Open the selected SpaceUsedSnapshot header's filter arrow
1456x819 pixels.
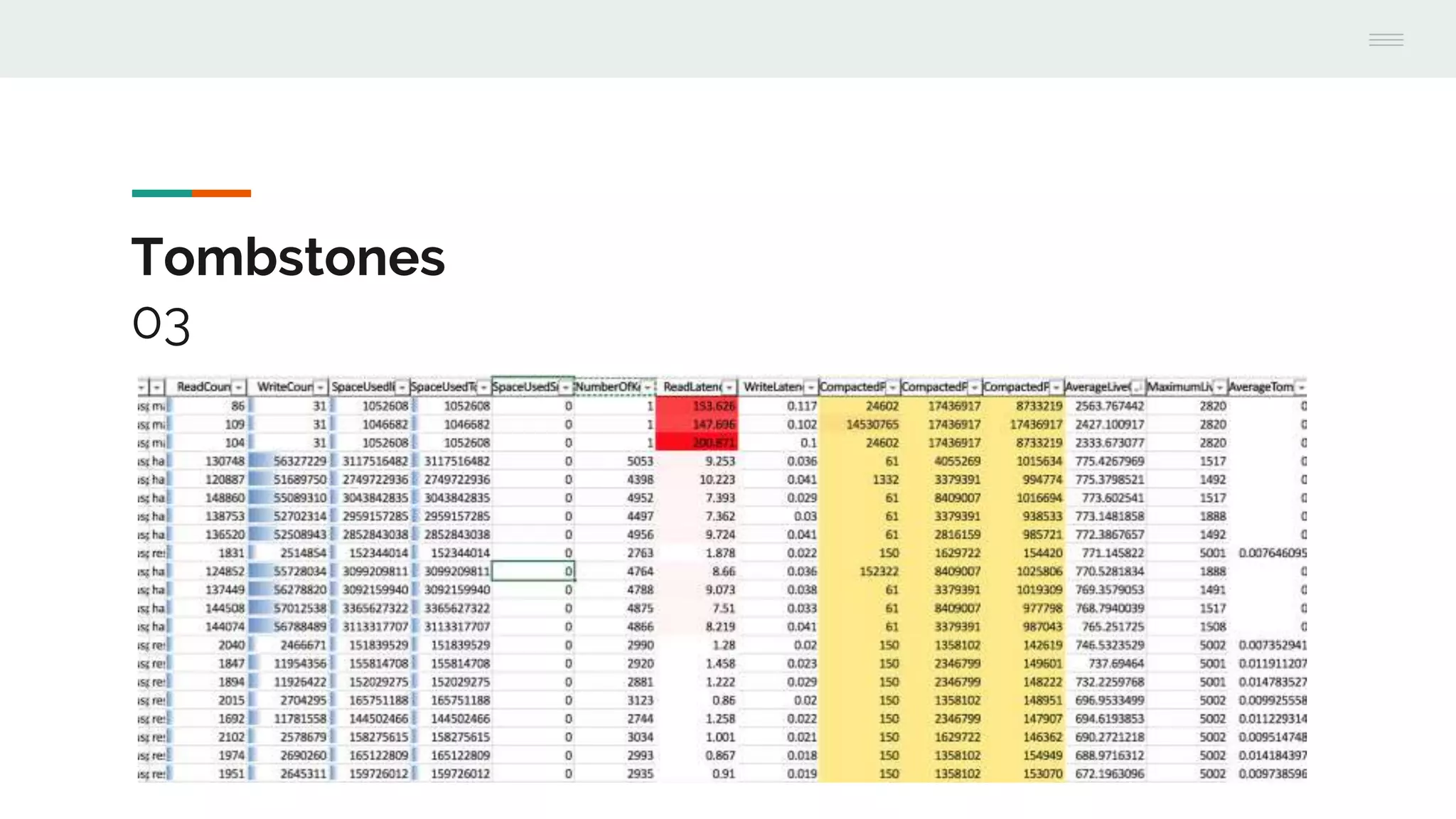(x=565, y=387)
